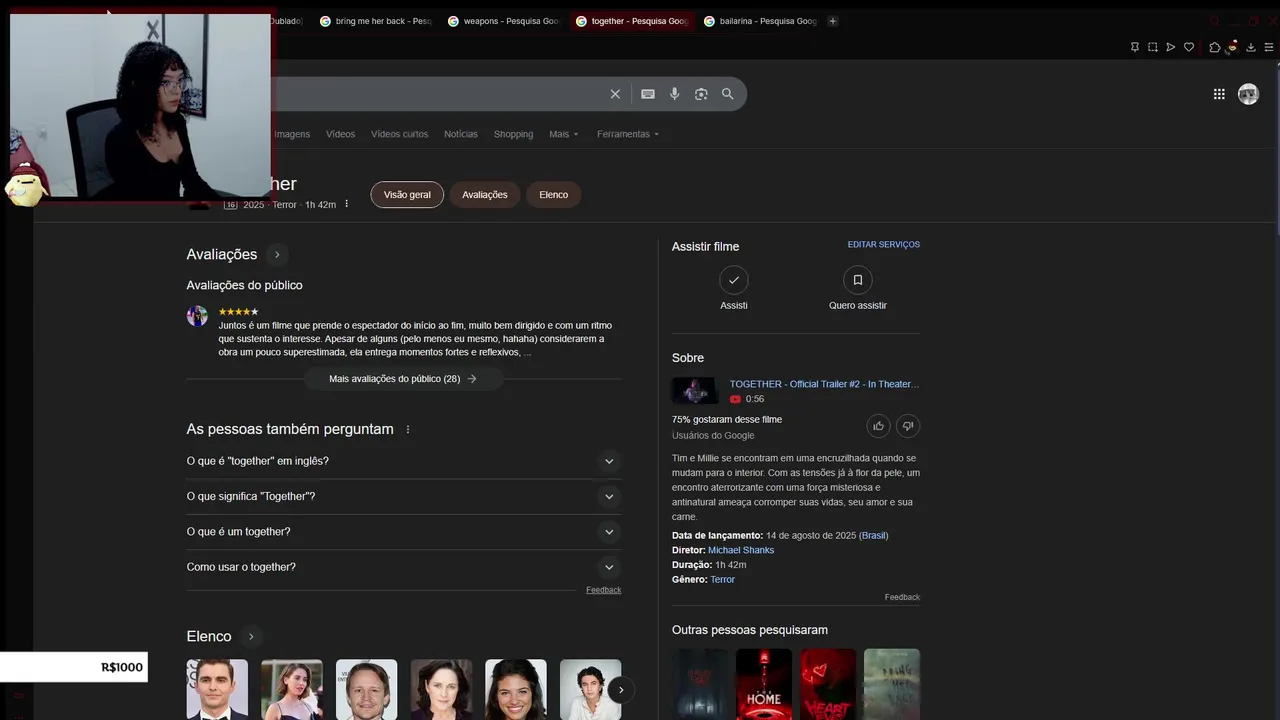Open three-dot menu beside As pessoas também perguntam
Viewport: 1280px width, 720px height.
pos(408,429)
